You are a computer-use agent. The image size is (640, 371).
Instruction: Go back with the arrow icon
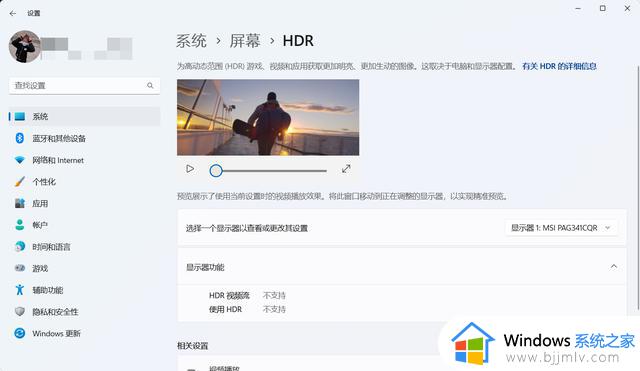[x=13, y=13]
